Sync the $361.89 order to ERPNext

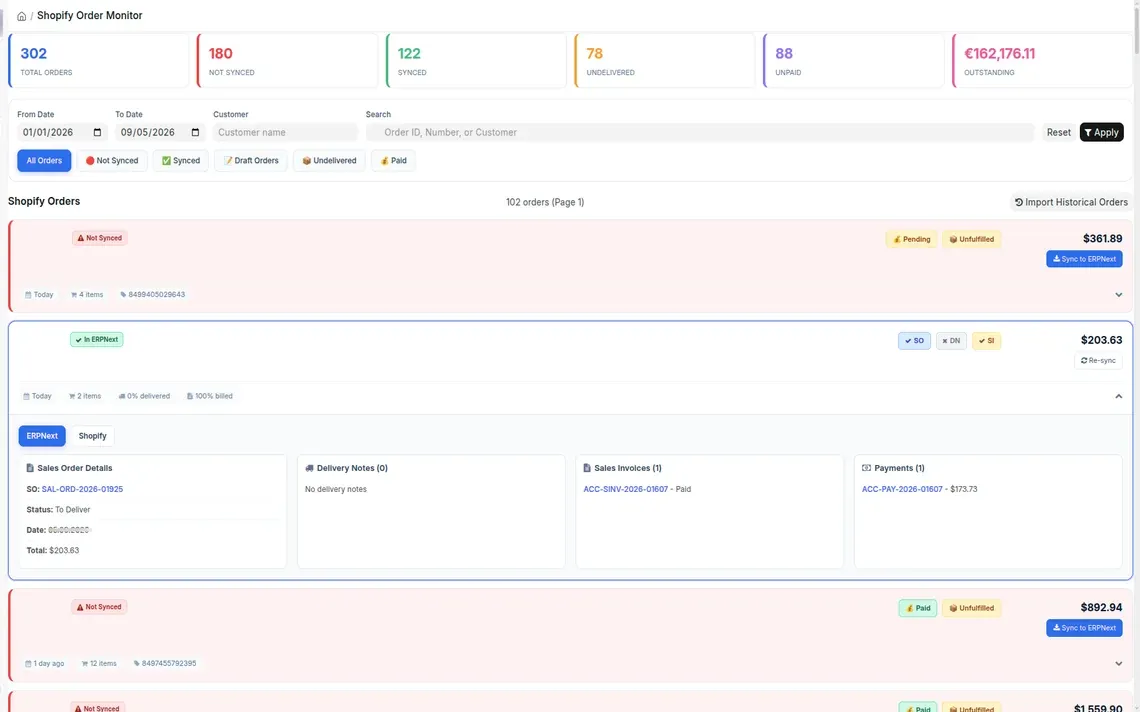(x=1084, y=259)
